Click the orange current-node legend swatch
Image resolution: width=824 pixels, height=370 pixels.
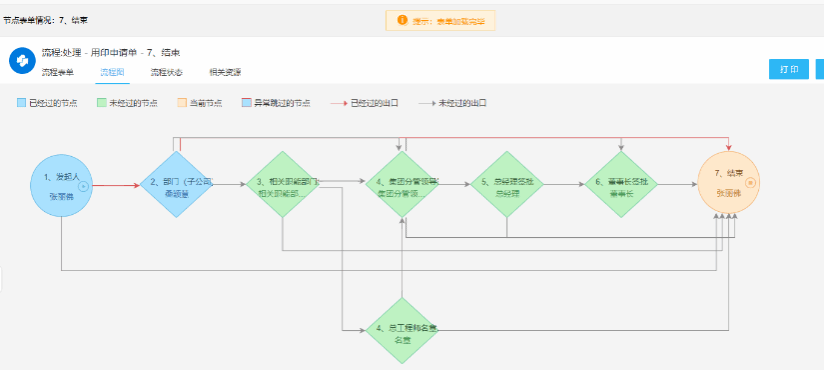click(x=182, y=103)
